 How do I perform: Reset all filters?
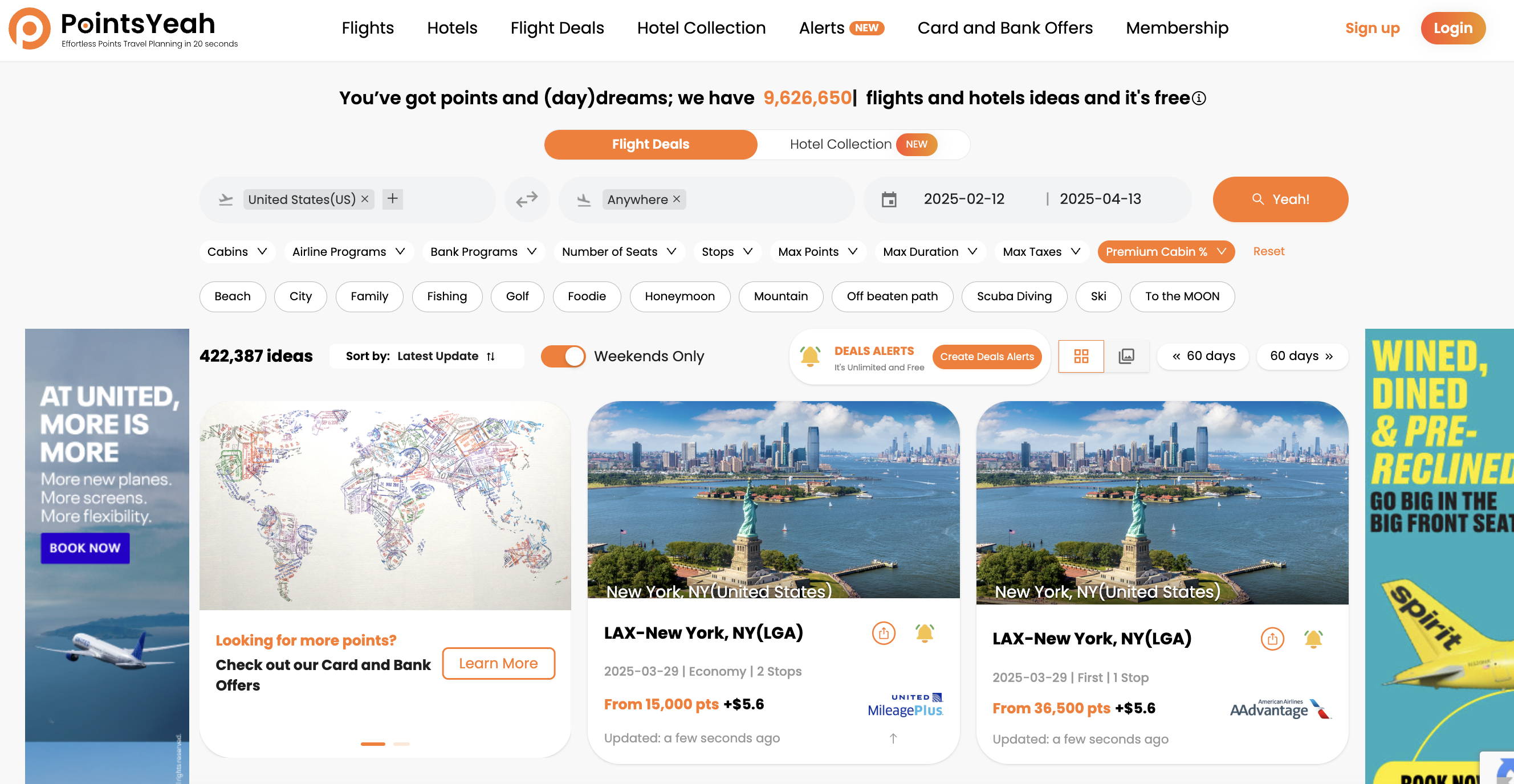[x=1268, y=251]
